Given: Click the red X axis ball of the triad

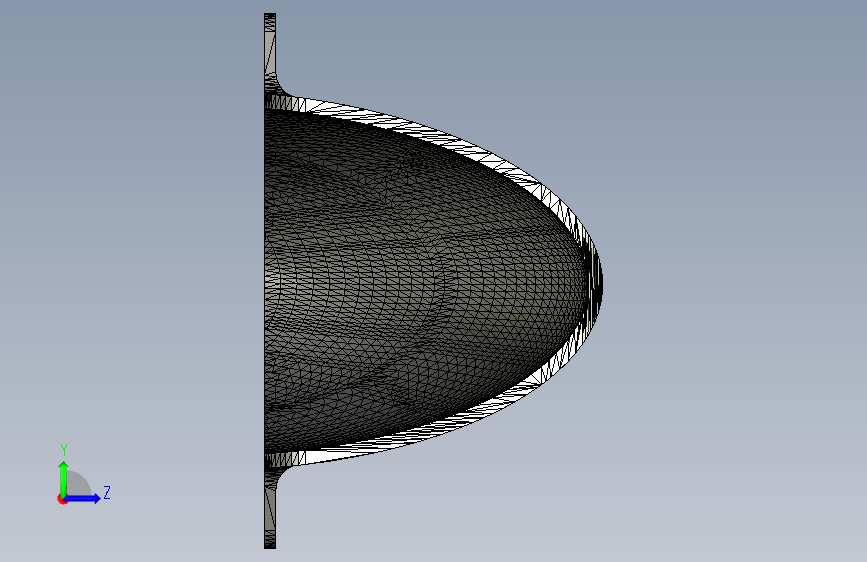Looking at the screenshot, I should point(62,500).
